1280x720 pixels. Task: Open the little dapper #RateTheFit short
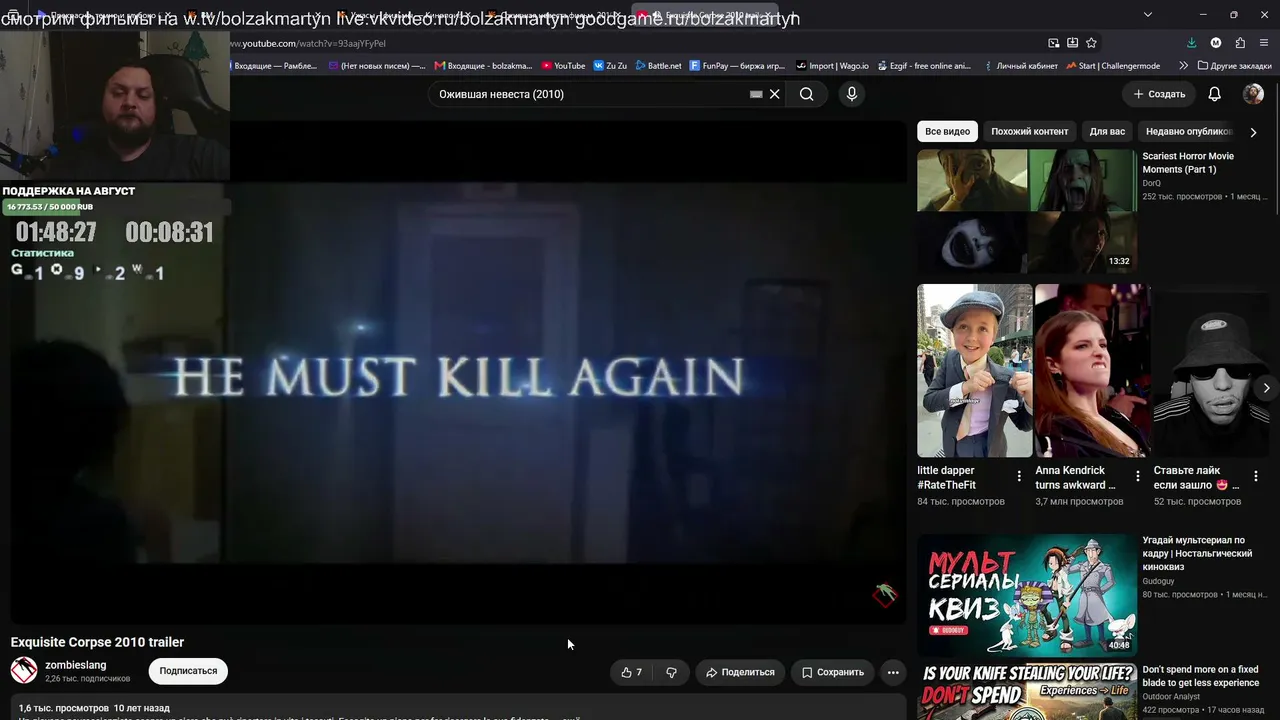tap(974, 370)
